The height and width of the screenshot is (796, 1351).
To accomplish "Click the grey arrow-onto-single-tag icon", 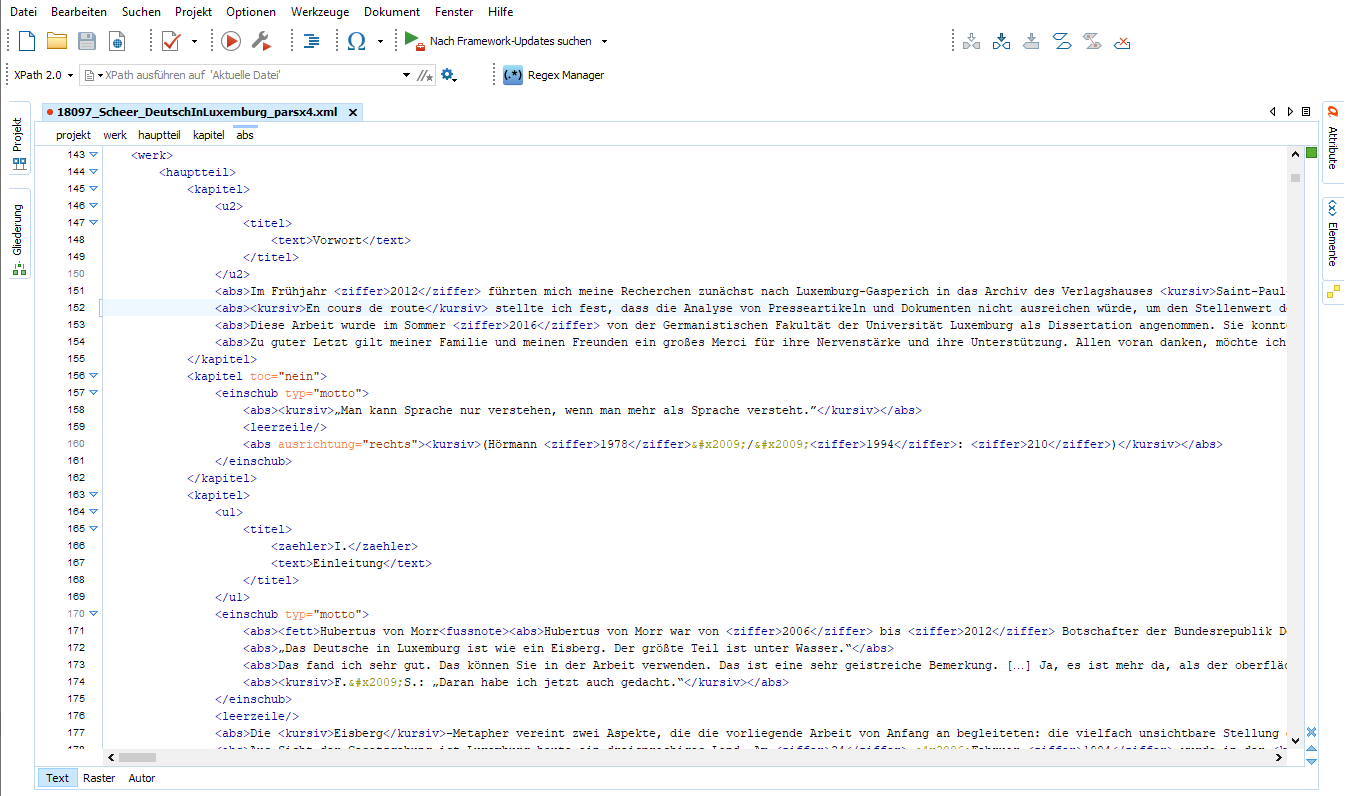I will [x=1032, y=41].
